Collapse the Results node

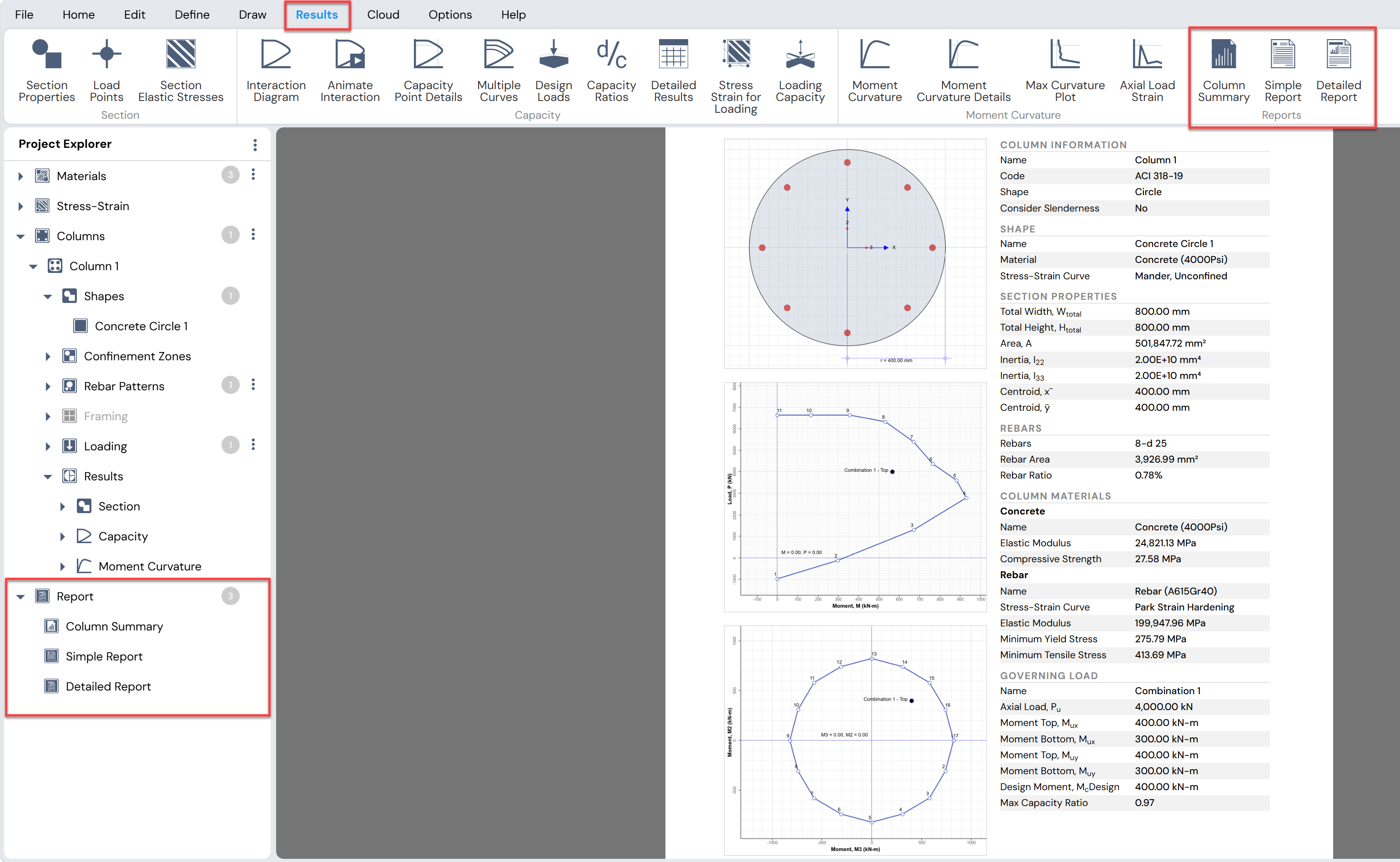(x=48, y=477)
